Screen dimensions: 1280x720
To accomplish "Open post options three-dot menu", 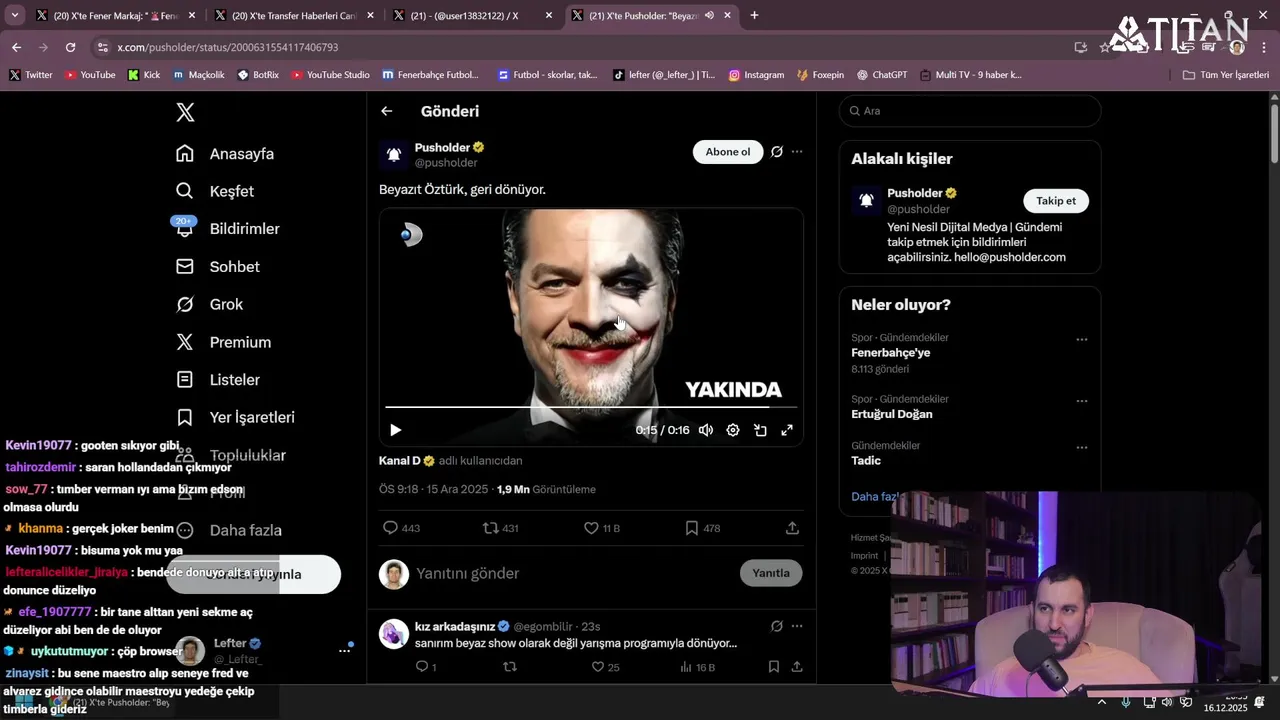I will point(797,152).
